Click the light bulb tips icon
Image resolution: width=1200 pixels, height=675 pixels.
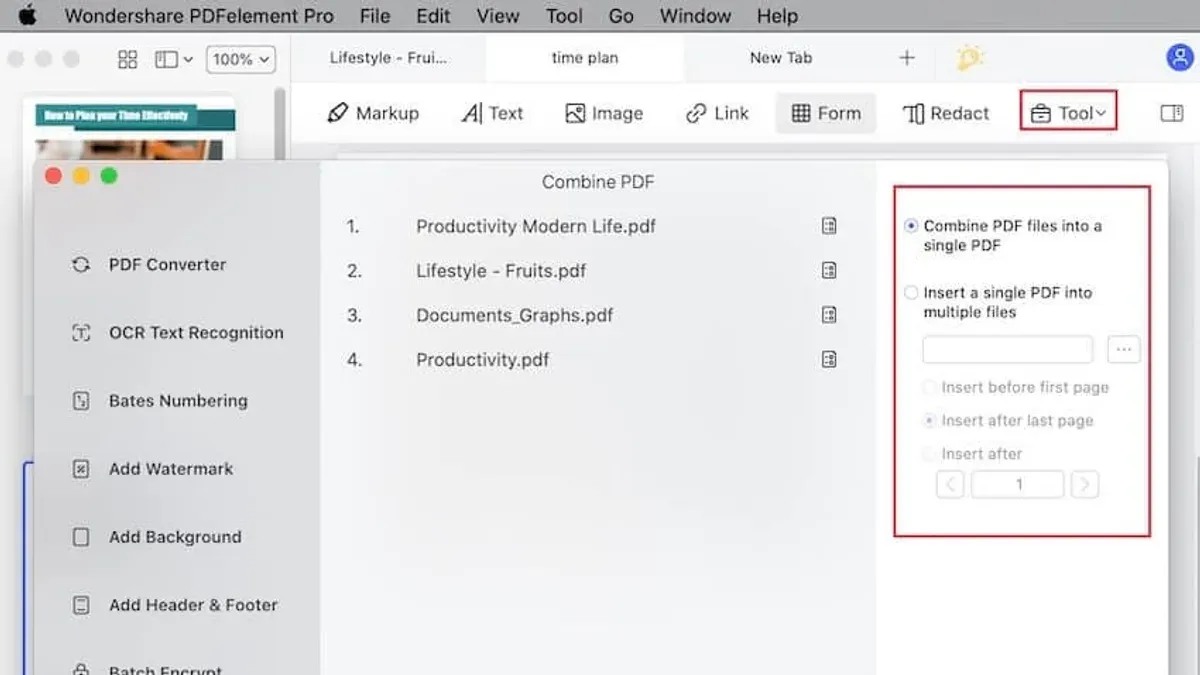(x=969, y=58)
